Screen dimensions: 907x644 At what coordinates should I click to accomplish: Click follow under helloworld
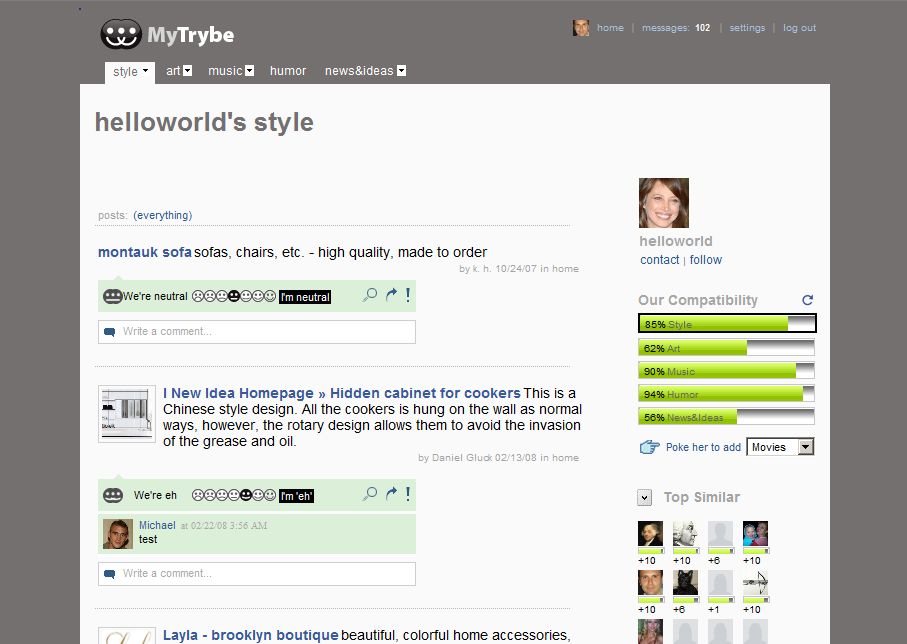706,260
